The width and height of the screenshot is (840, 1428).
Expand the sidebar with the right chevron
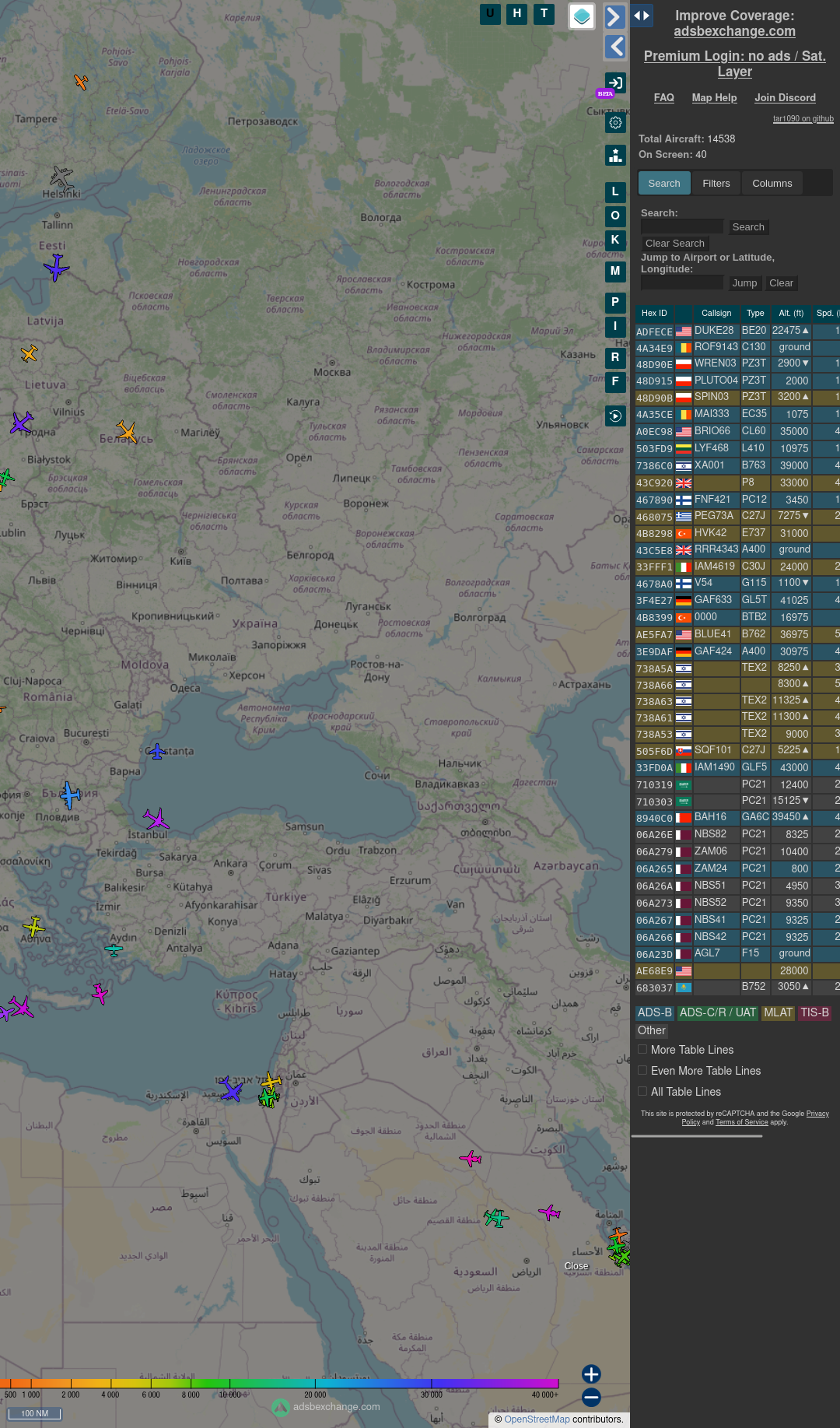[x=614, y=16]
